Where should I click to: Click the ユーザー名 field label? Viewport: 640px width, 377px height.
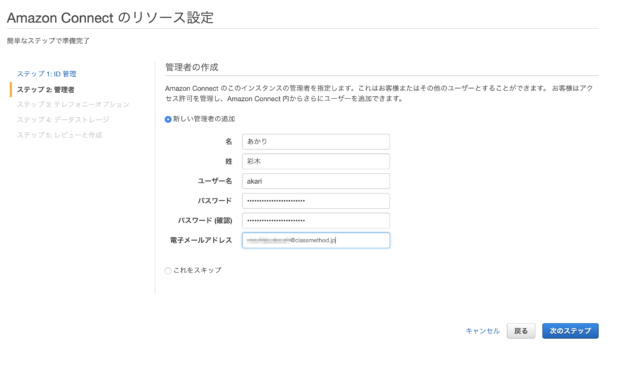tap(215, 181)
